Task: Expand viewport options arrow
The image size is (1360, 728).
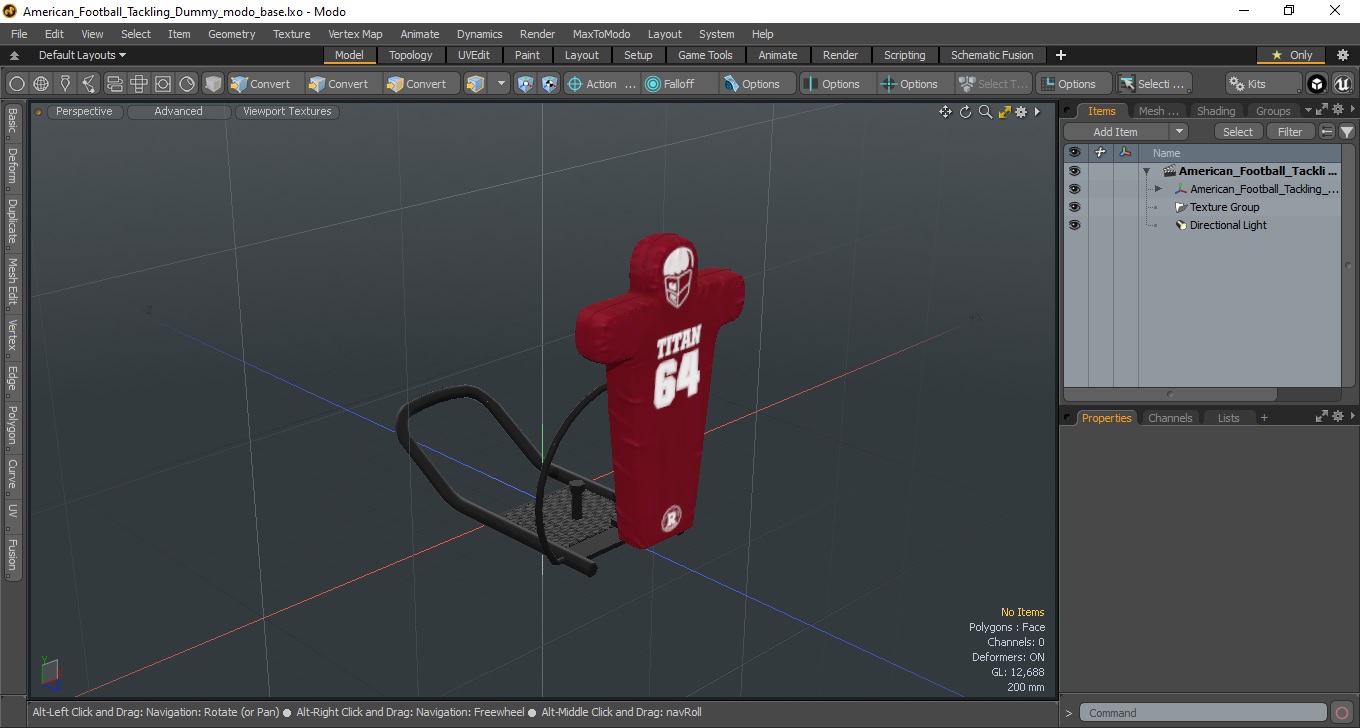Action: pos(1037,112)
